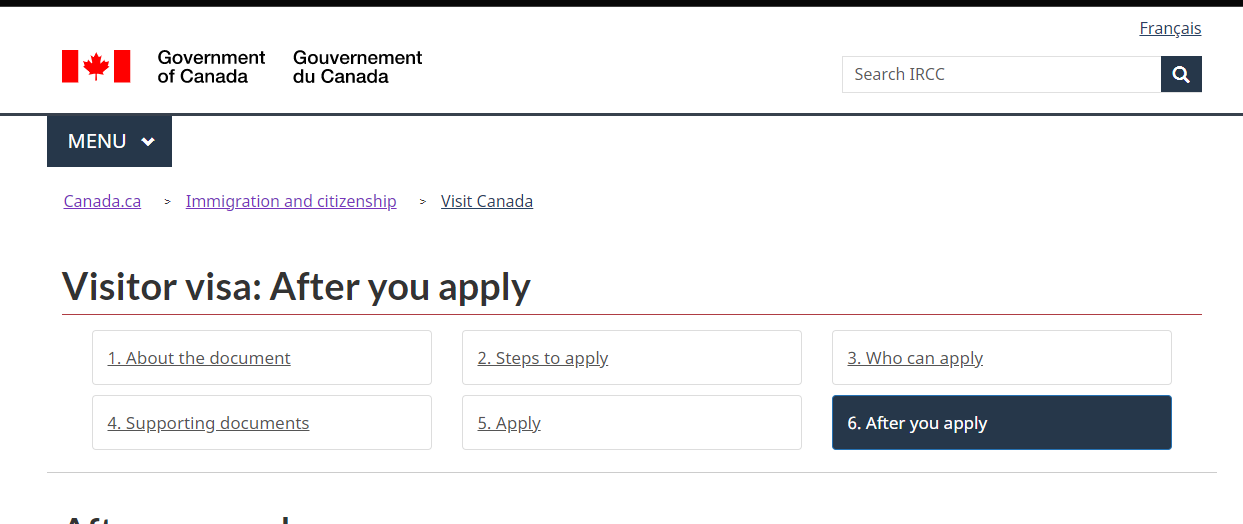Go to the Canada.ca breadcrumb link
1243x524 pixels.
102,201
